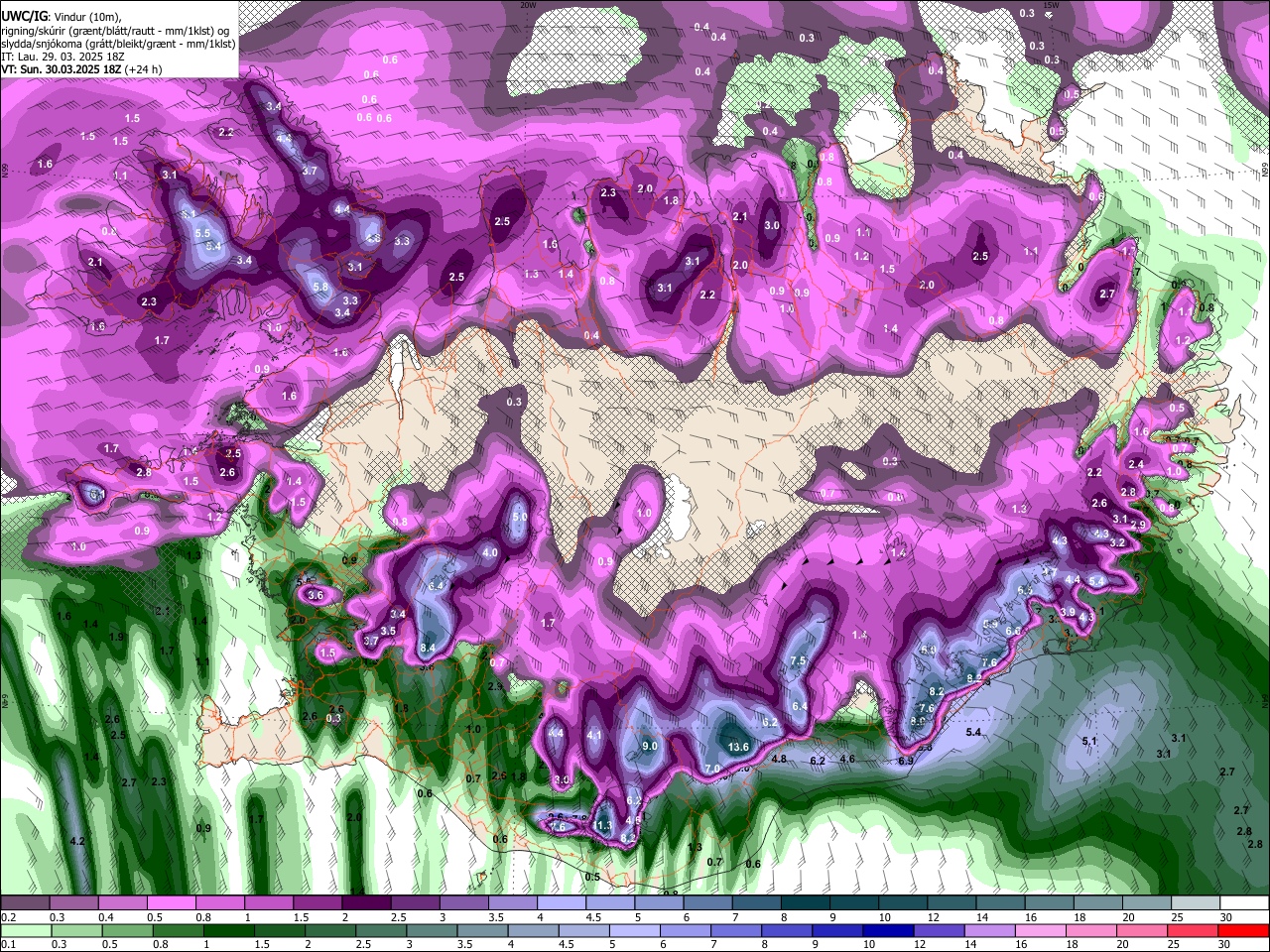This screenshot has width=1270, height=952.
Task: Select the bright pink 0.5 swatch in snow legend
Action: pos(174,902)
